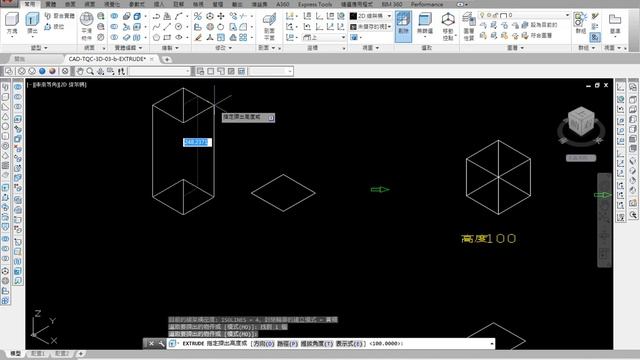
Task: Select the Realistic blue sphere visual style
Action: (42, 71)
